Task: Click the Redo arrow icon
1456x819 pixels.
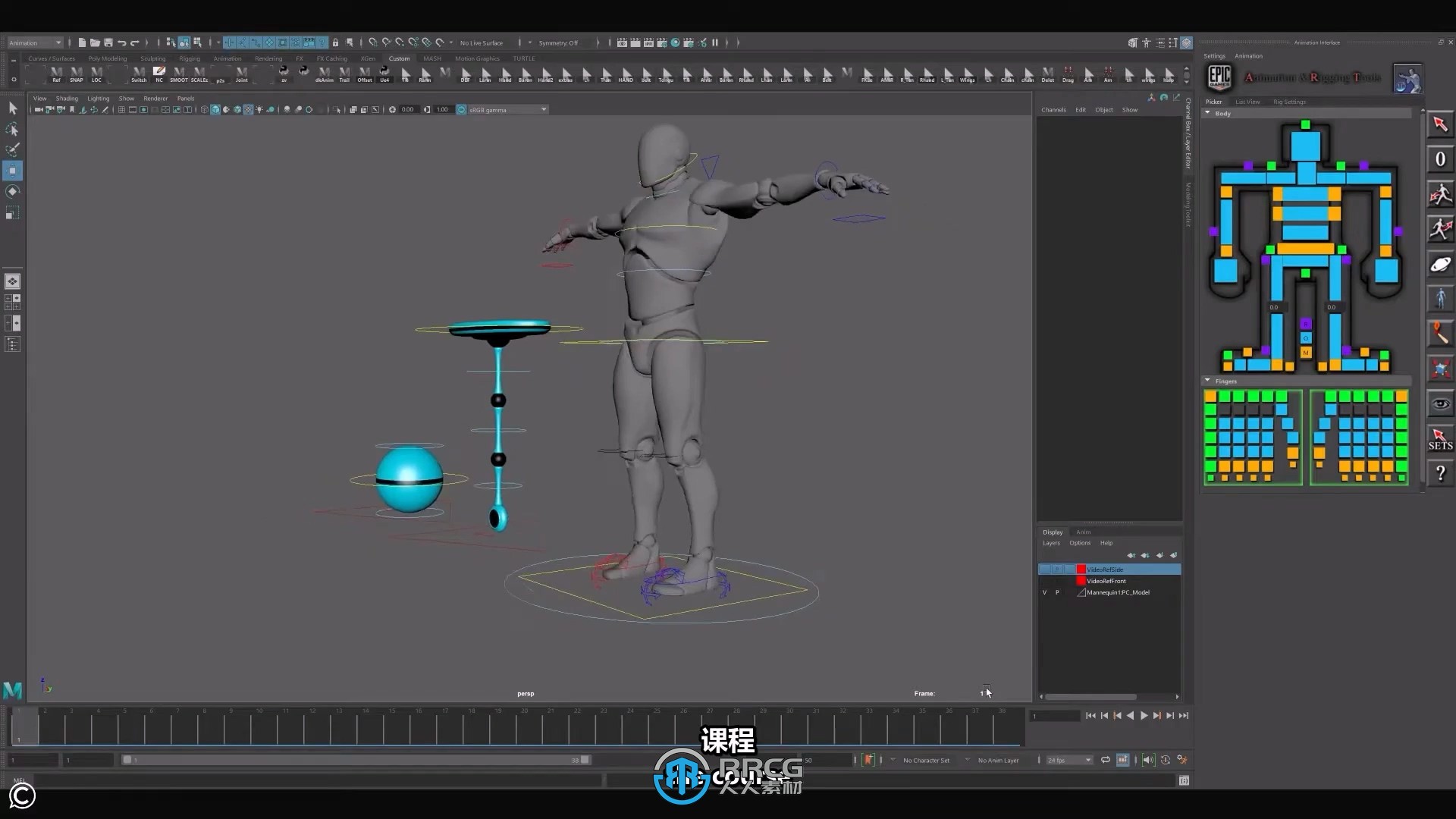Action: pyautogui.click(x=135, y=42)
